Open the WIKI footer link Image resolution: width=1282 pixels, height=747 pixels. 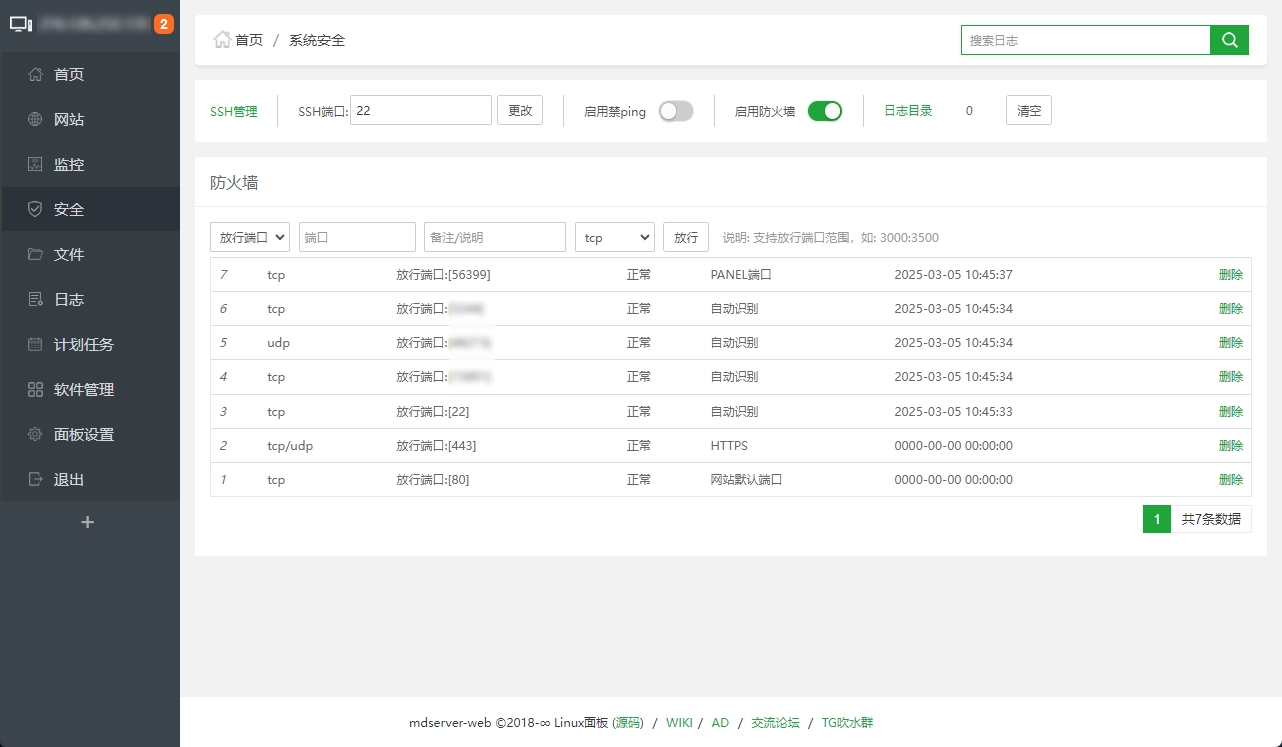point(679,723)
